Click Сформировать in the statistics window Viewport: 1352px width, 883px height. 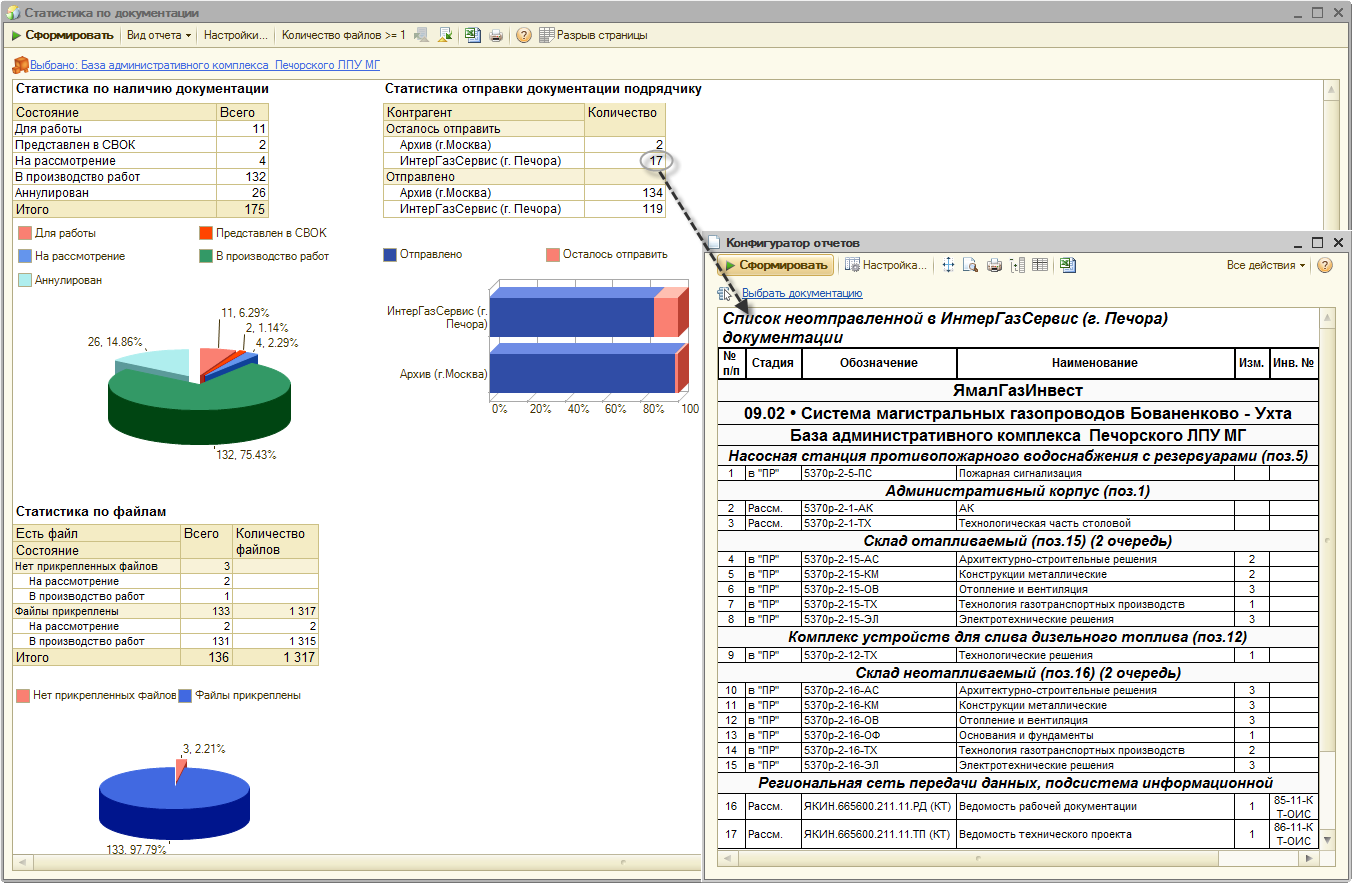(x=62, y=35)
